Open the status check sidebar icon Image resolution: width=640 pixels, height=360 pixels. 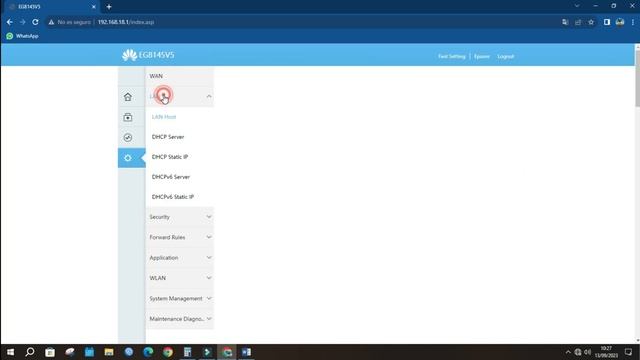coord(128,138)
